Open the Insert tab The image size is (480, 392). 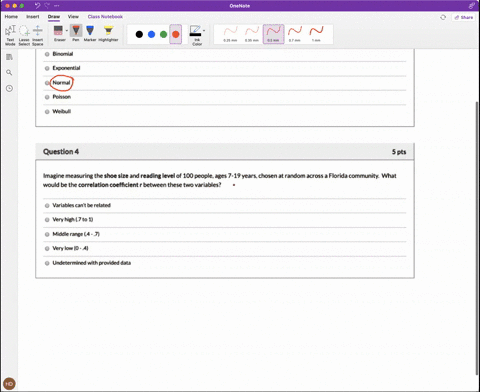pos(33,17)
